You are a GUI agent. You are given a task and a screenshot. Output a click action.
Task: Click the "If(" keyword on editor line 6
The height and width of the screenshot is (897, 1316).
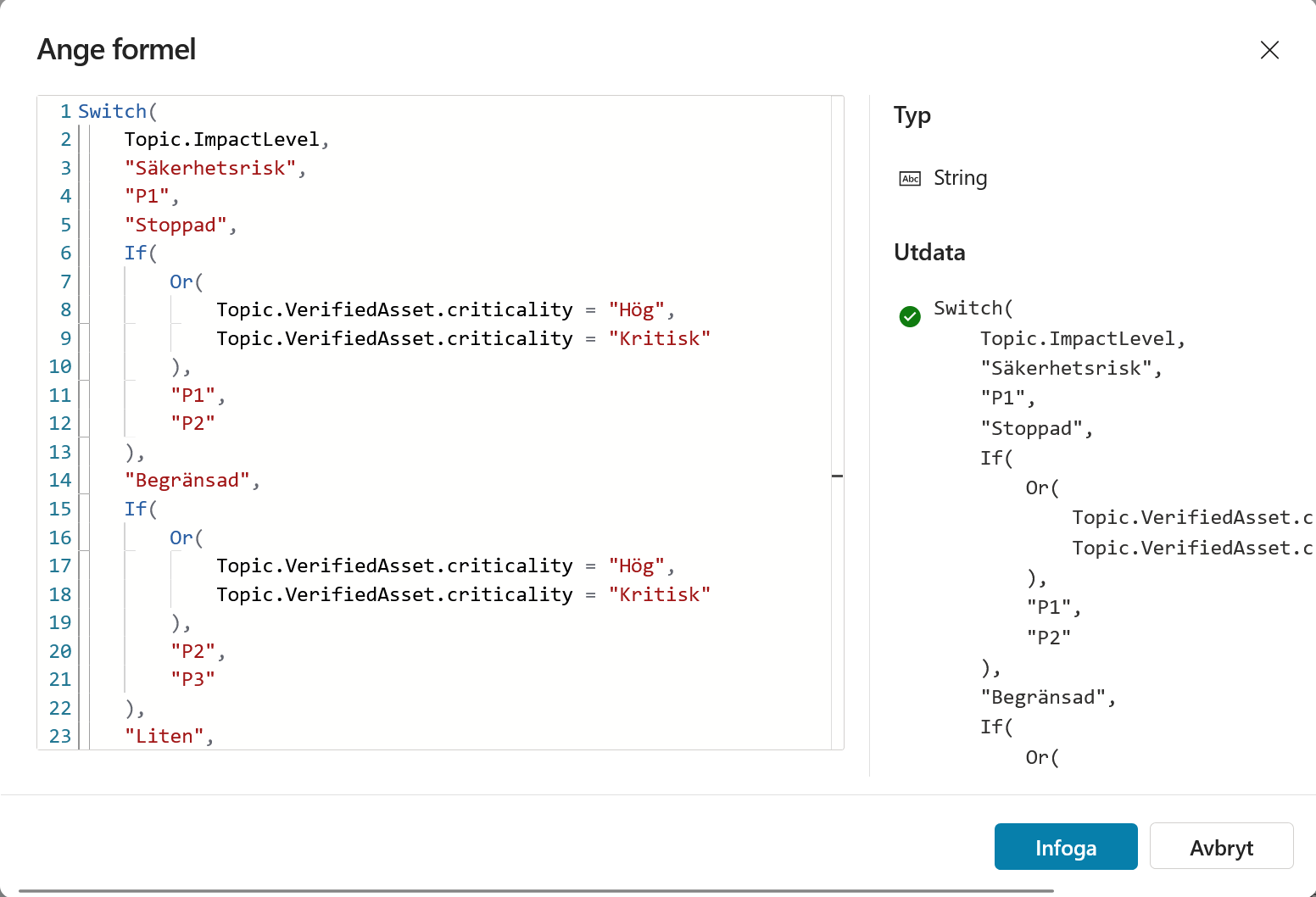click(x=141, y=253)
